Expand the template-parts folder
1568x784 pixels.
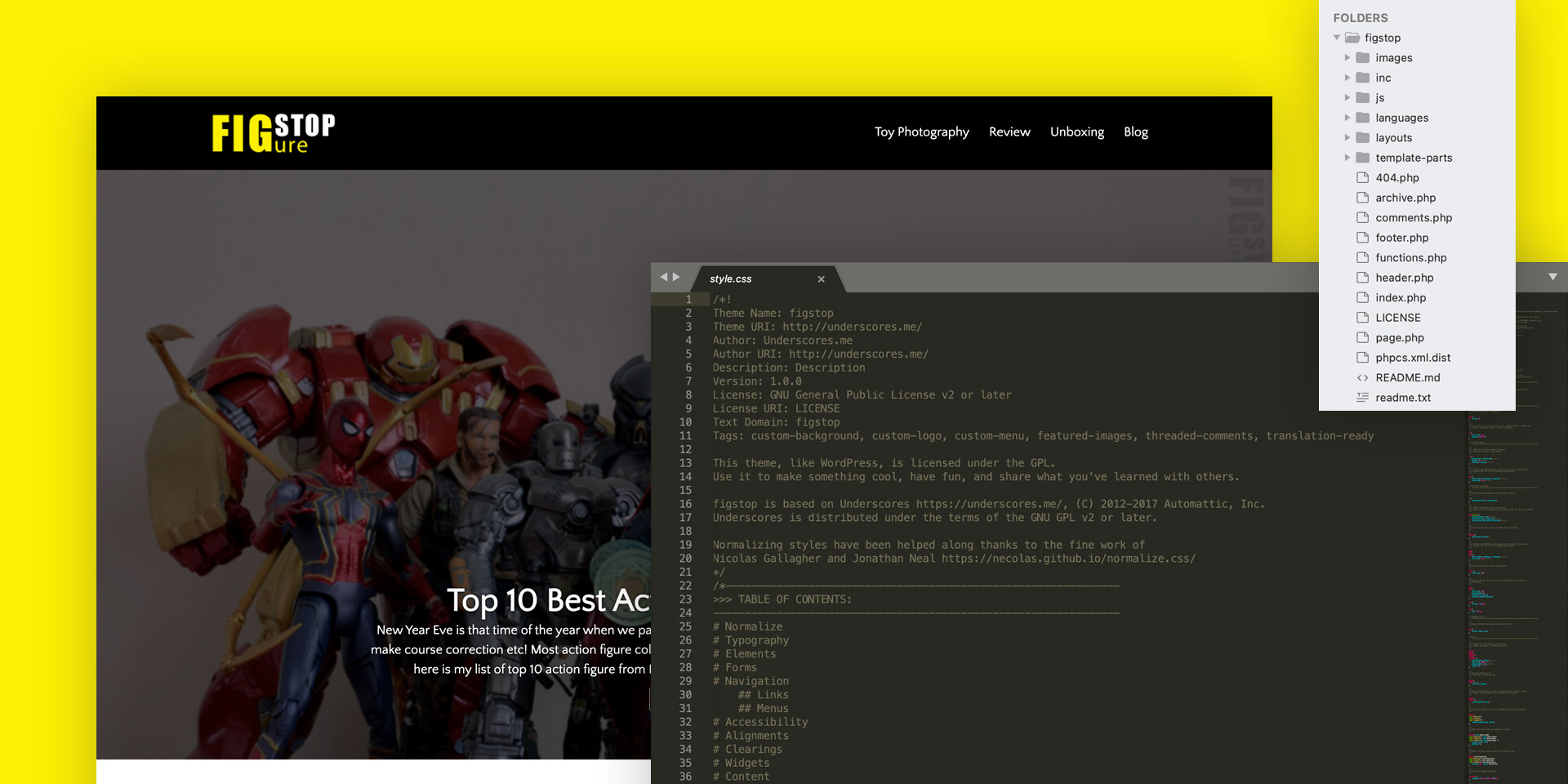pos(1347,158)
